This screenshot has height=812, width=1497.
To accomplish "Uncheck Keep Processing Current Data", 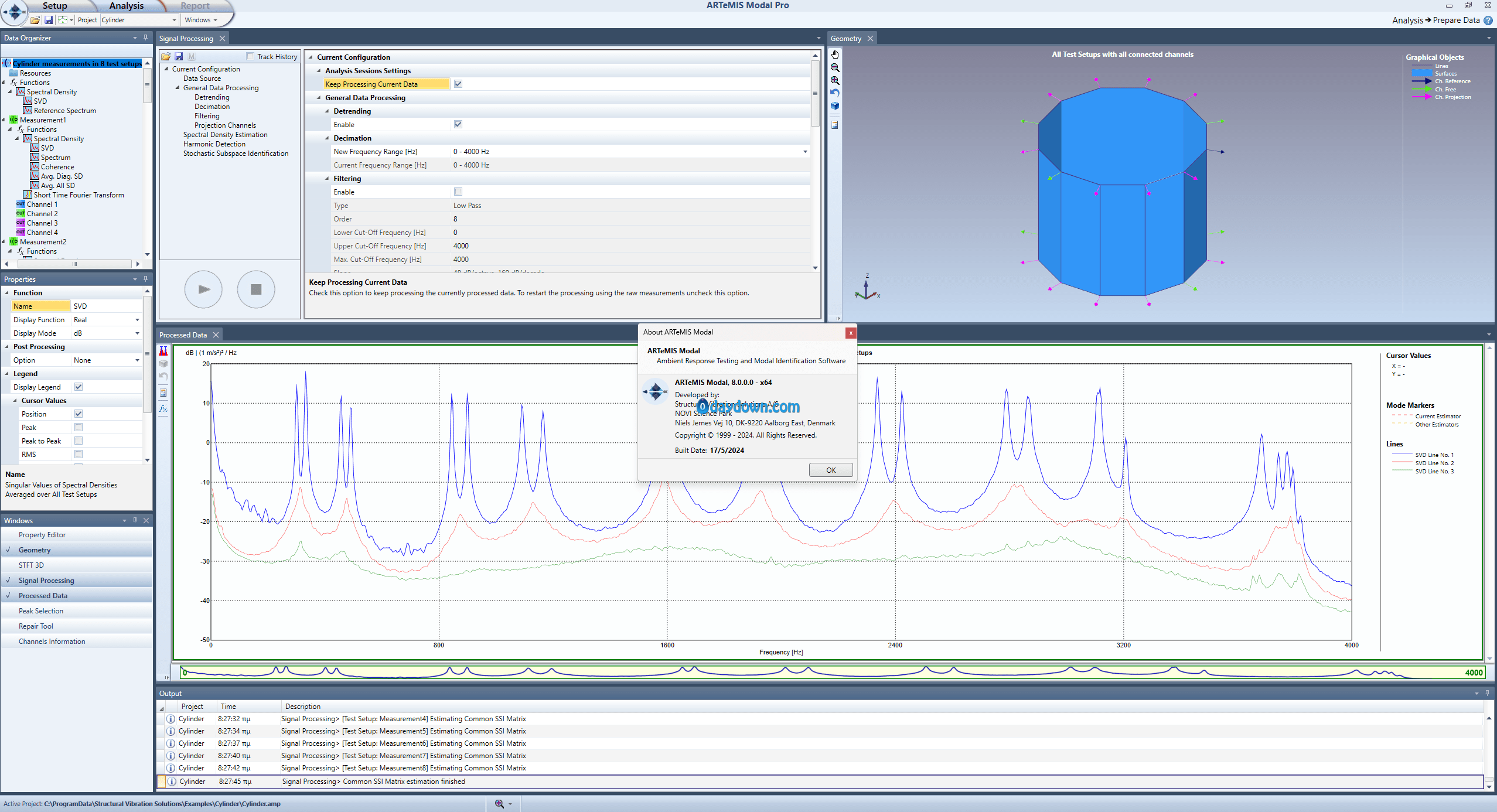I will (x=458, y=84).
